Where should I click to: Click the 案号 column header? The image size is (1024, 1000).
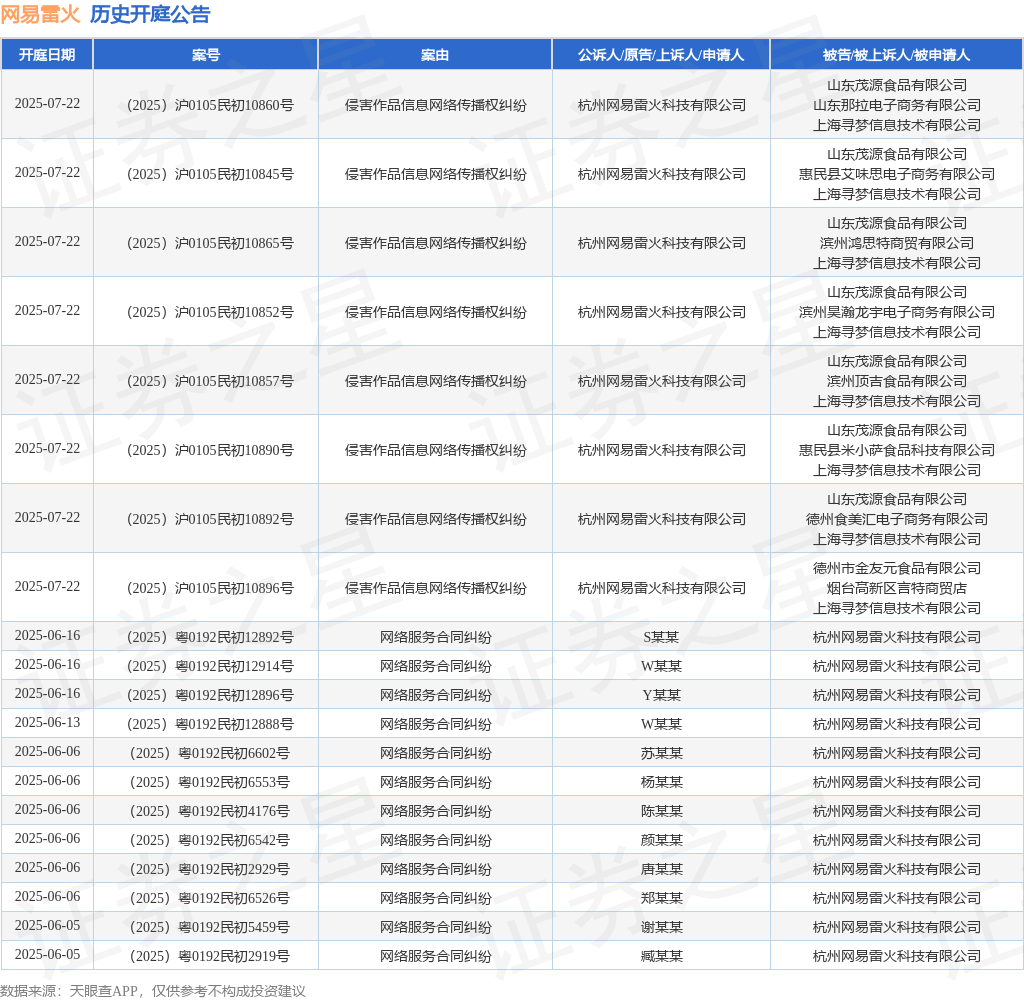click(206, 55)
